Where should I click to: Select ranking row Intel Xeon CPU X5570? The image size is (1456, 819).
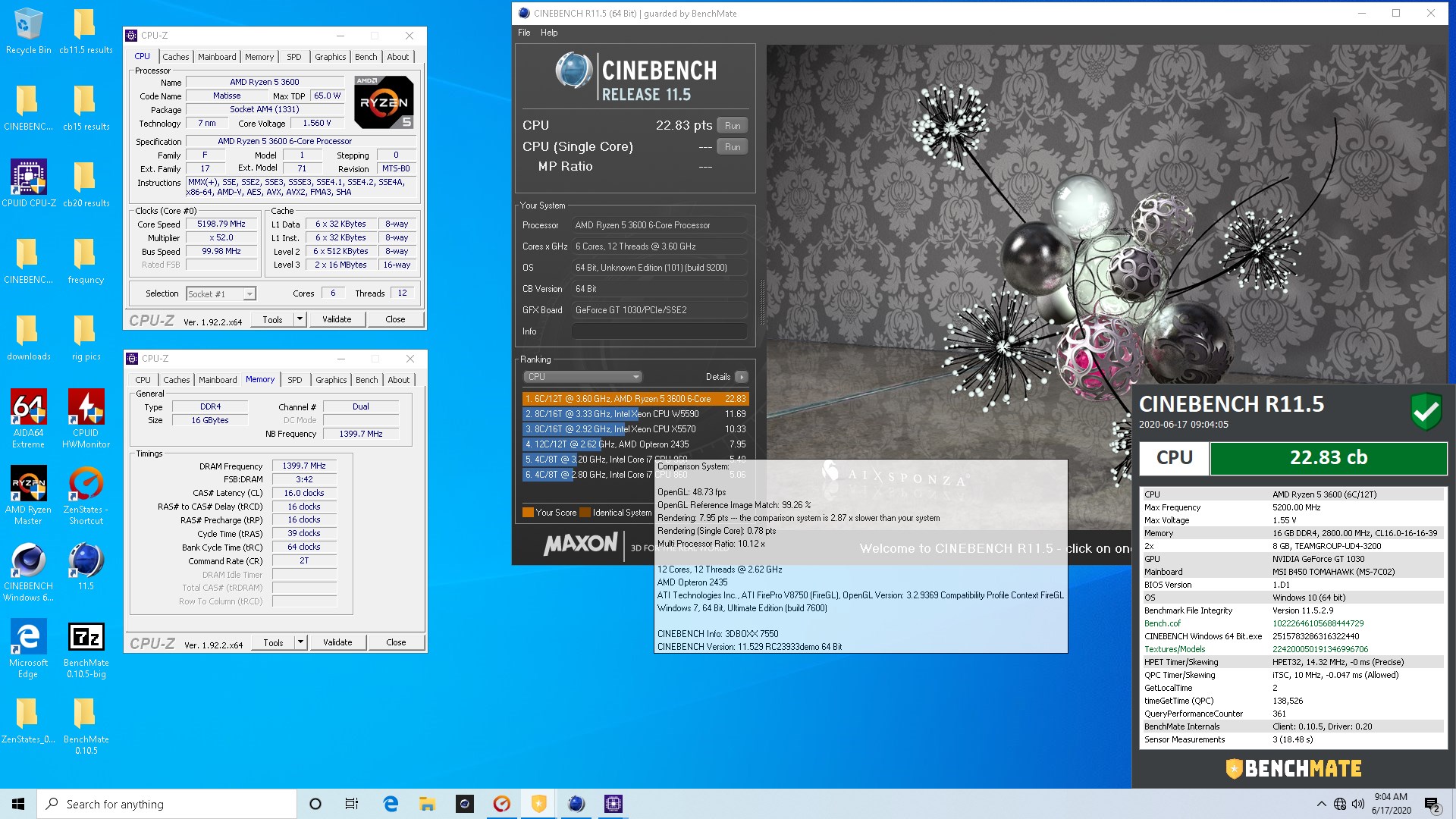coord(635,429)
